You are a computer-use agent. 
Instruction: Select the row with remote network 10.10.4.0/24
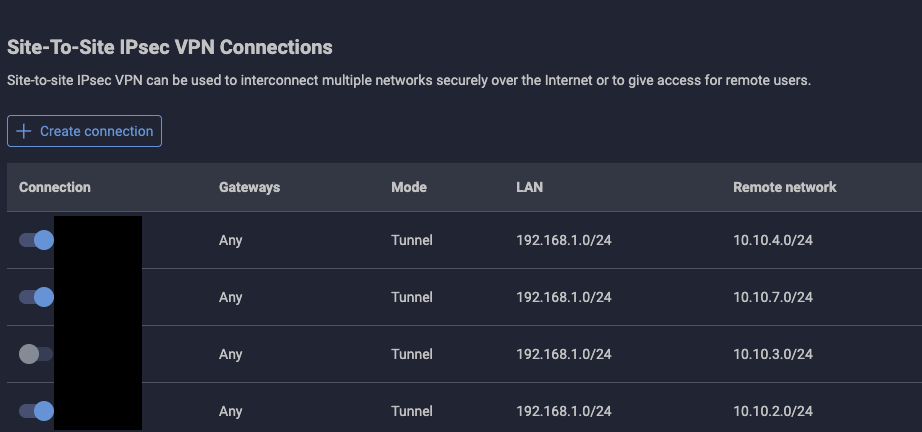773,240
